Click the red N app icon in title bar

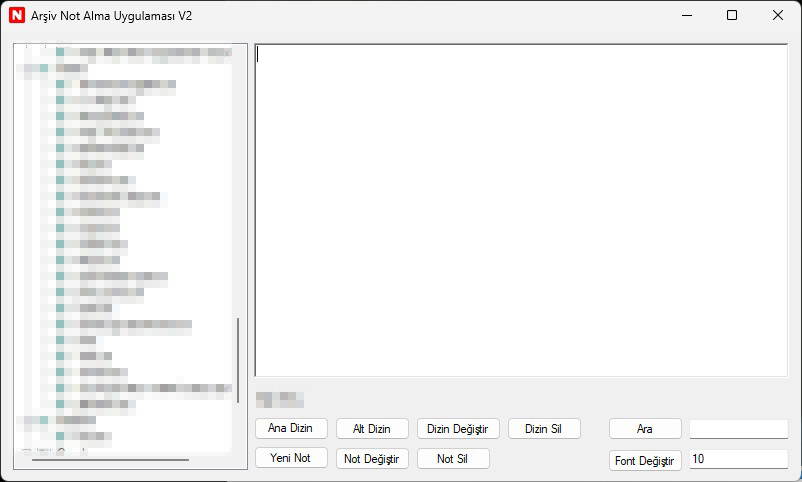(16, 15)
